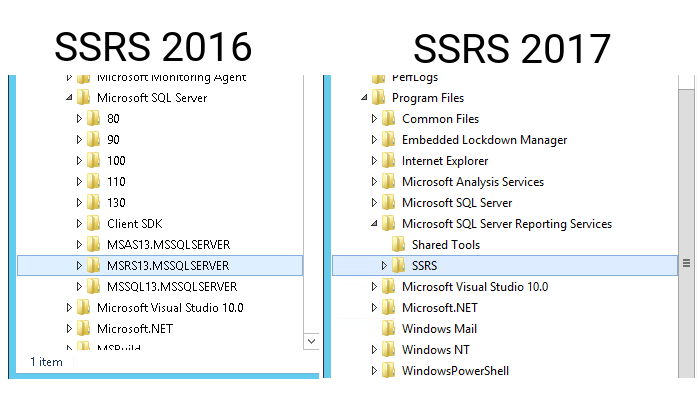Click Microsoft Analysis Services folder icon
The height and width of the screenshot is (400, 700).
click(x=388, y=181)
